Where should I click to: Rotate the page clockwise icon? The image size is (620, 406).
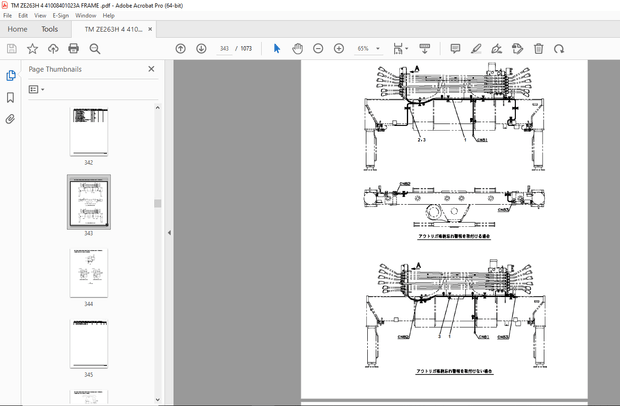pos(559,49)
